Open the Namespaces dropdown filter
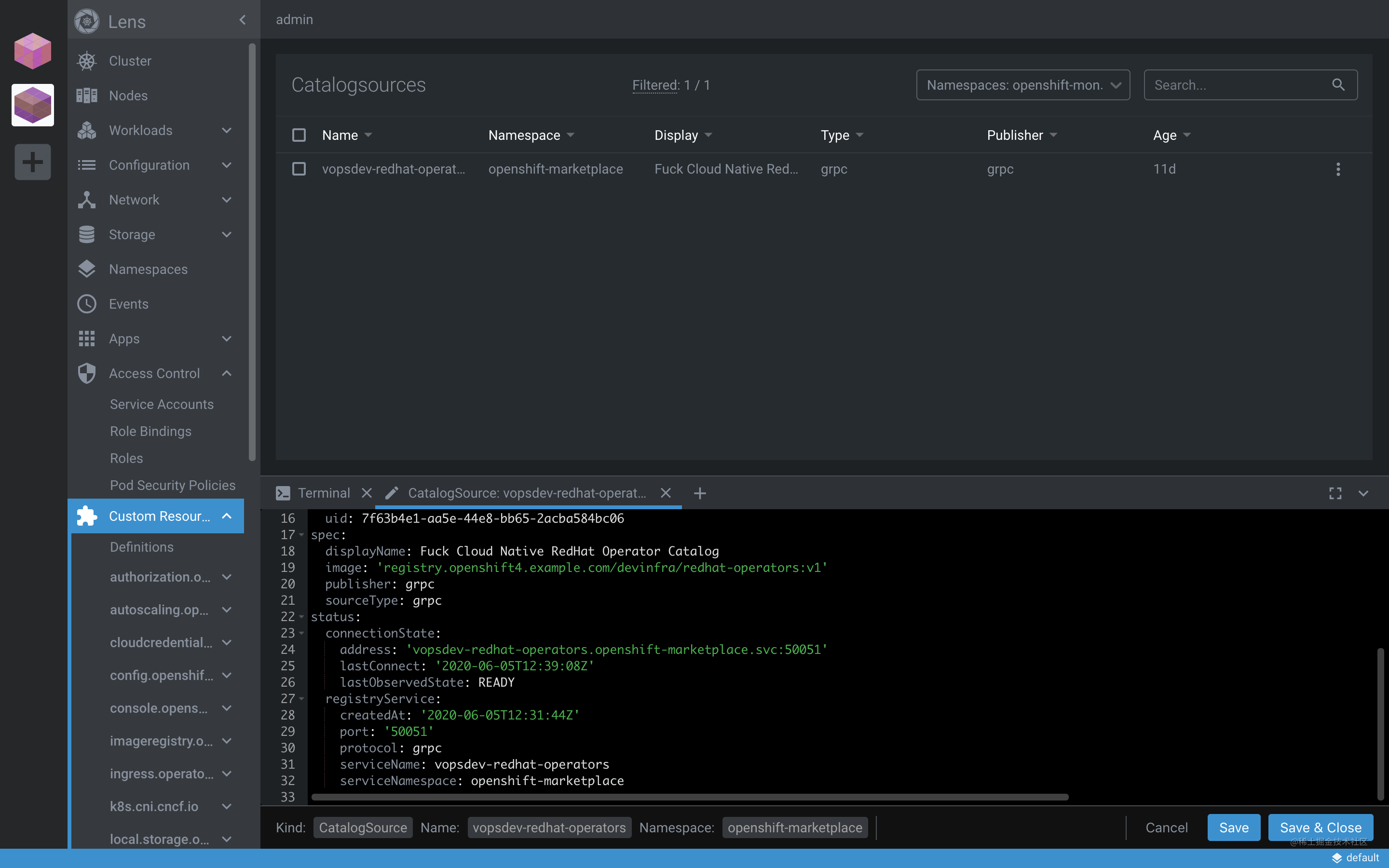 (x=1022, y=84)
